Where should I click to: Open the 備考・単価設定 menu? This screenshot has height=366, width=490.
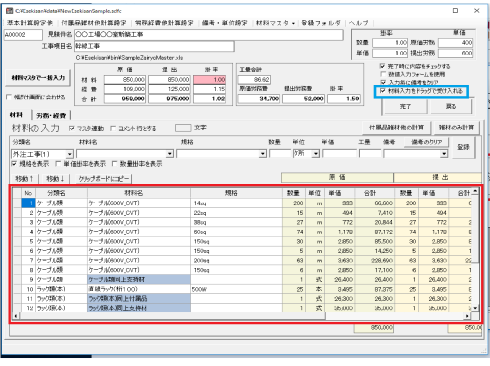(x=225, y=23)
